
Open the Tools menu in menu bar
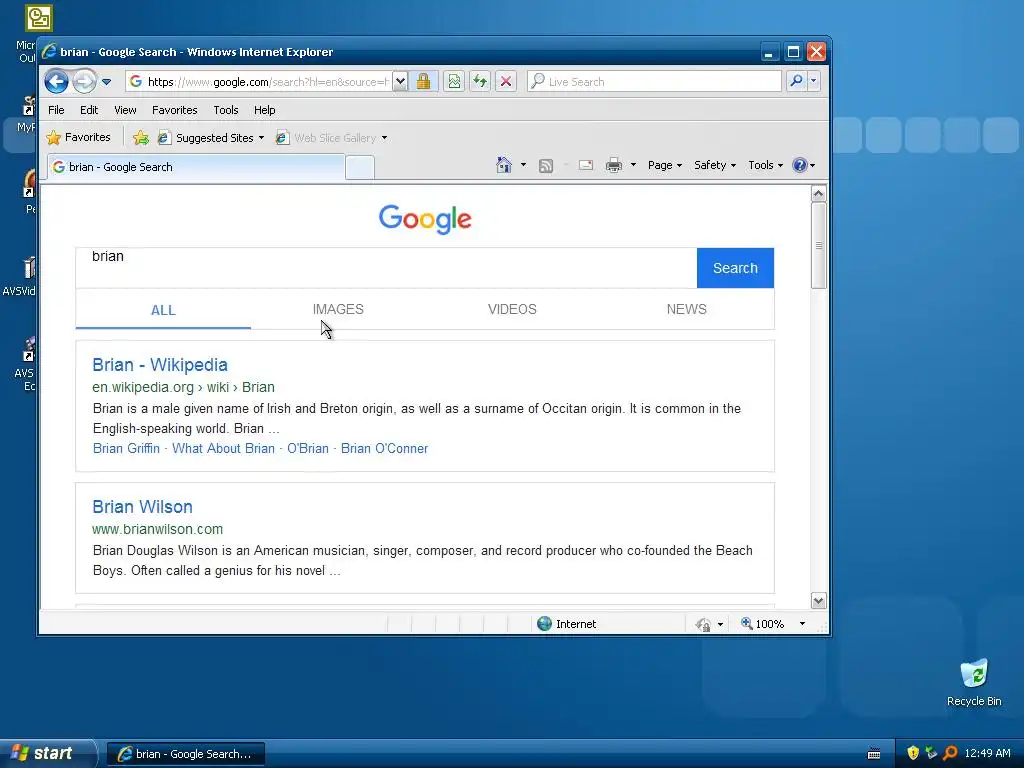tap(225, 110)
